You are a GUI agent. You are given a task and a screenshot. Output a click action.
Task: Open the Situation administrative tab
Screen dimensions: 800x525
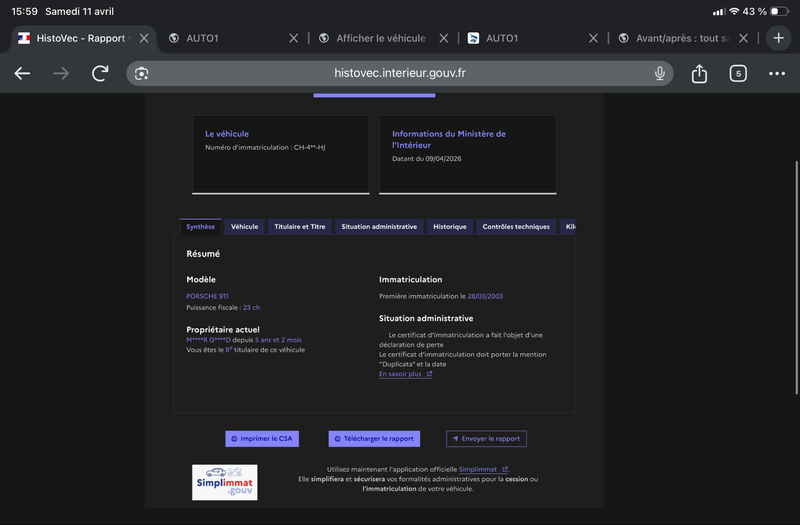[379, 227]
